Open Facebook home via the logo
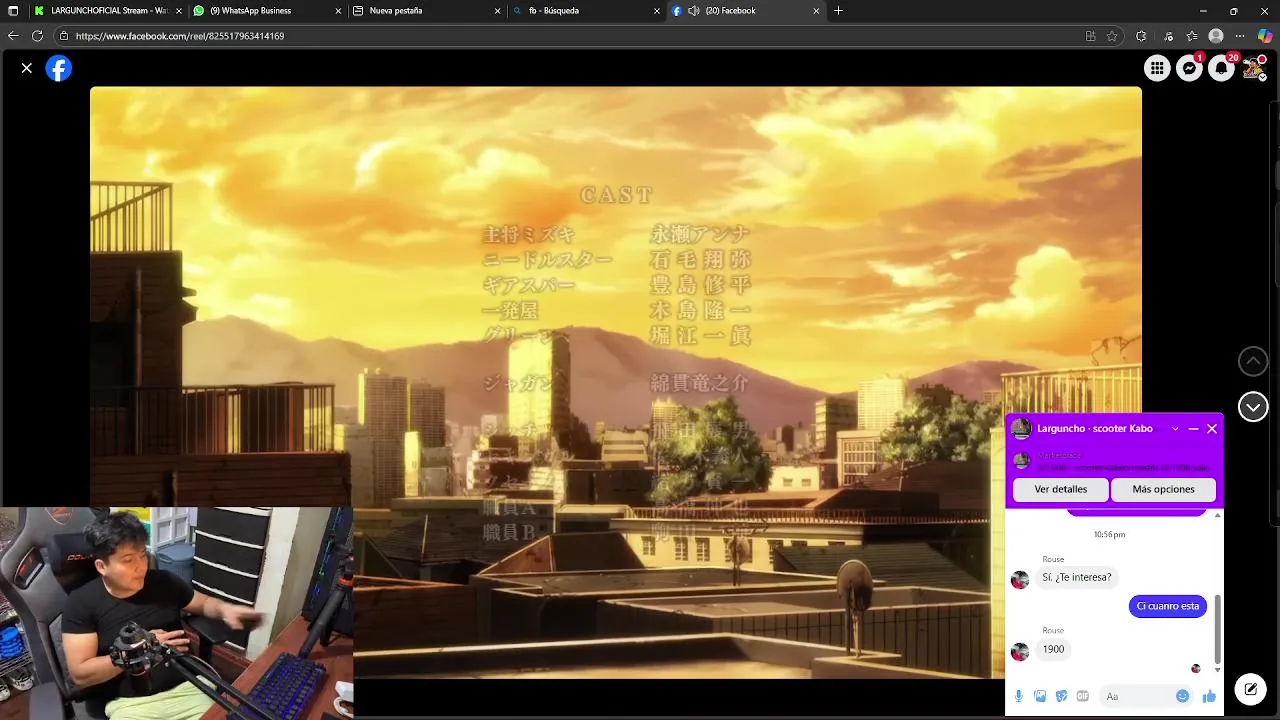Screen dimensions: 1280x720 (x=59, y=68)
